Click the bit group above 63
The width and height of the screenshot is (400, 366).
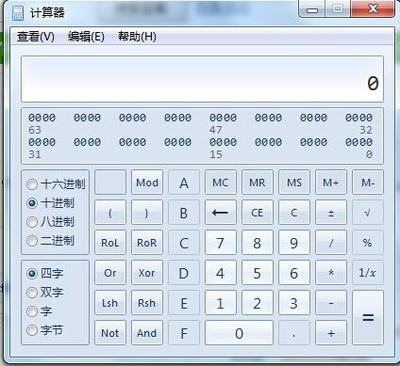pyautogui.click(x=42, y=118)
